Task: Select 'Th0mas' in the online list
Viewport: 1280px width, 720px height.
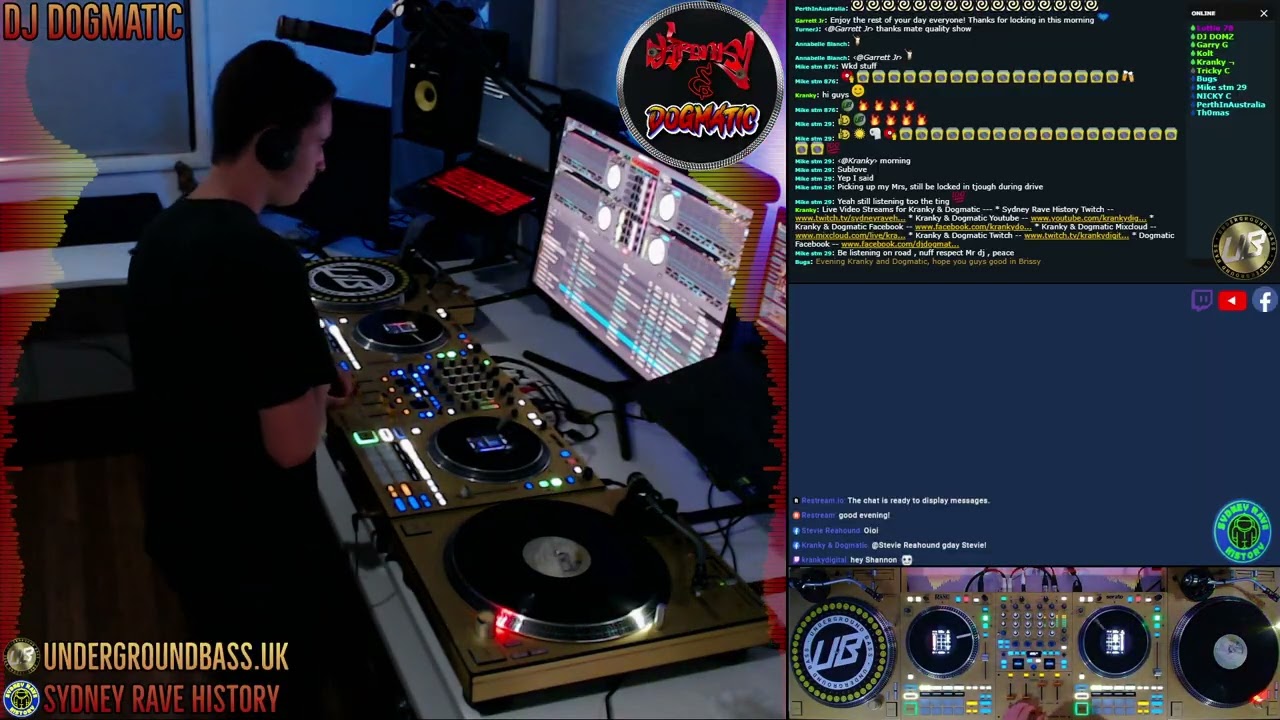Action: tap(1212, 113)
